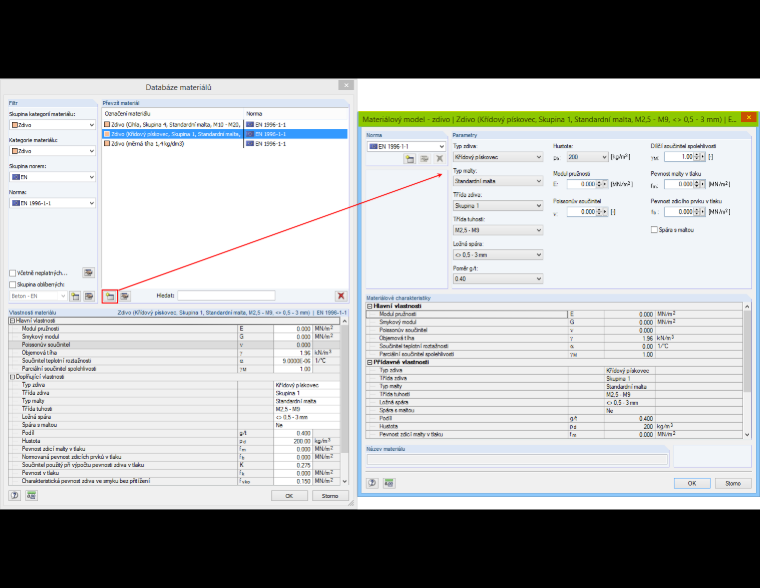Close the Materiálový model dialog
The width and height of the screenshot is (760, 588).
pyautogui.click(x=748, y=117)
